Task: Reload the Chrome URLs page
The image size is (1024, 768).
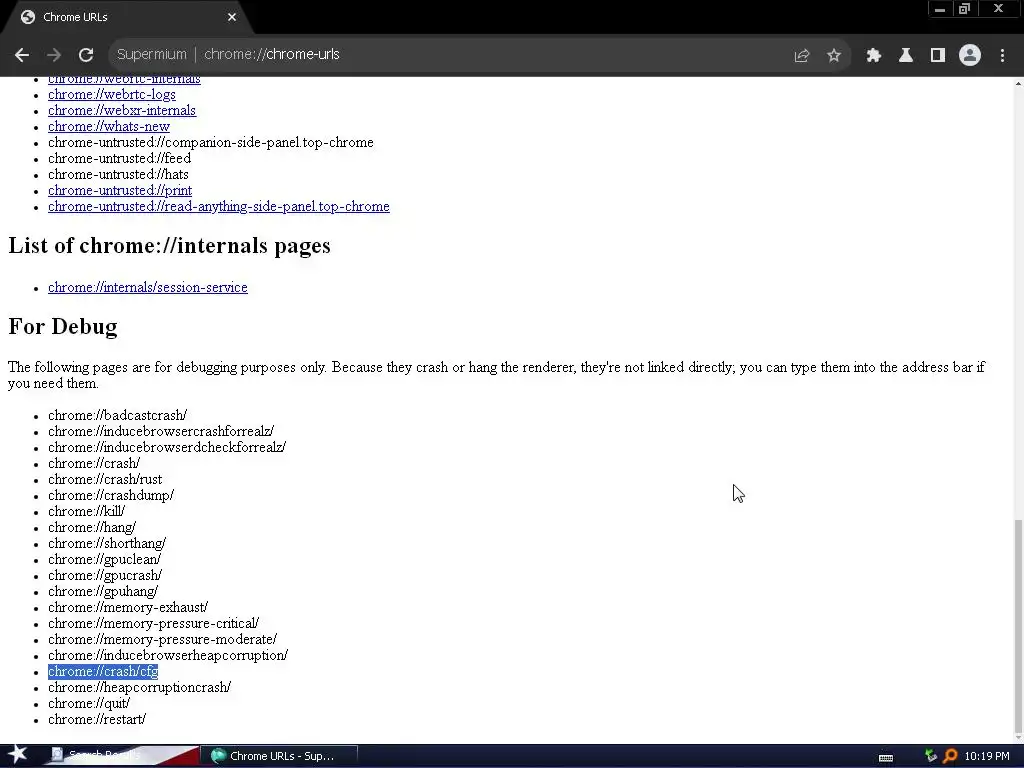Action: (86, 55)
